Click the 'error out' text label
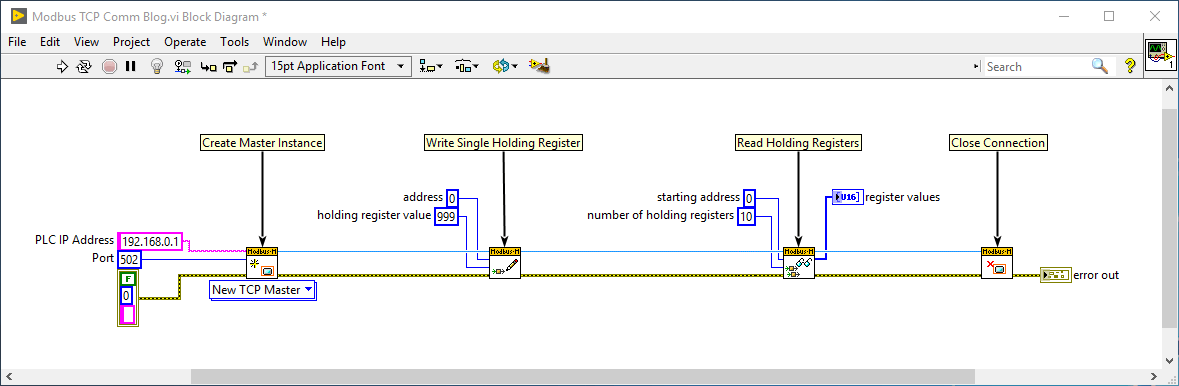The height and width of the screenshot is (386, 1179). point(1096,275)
